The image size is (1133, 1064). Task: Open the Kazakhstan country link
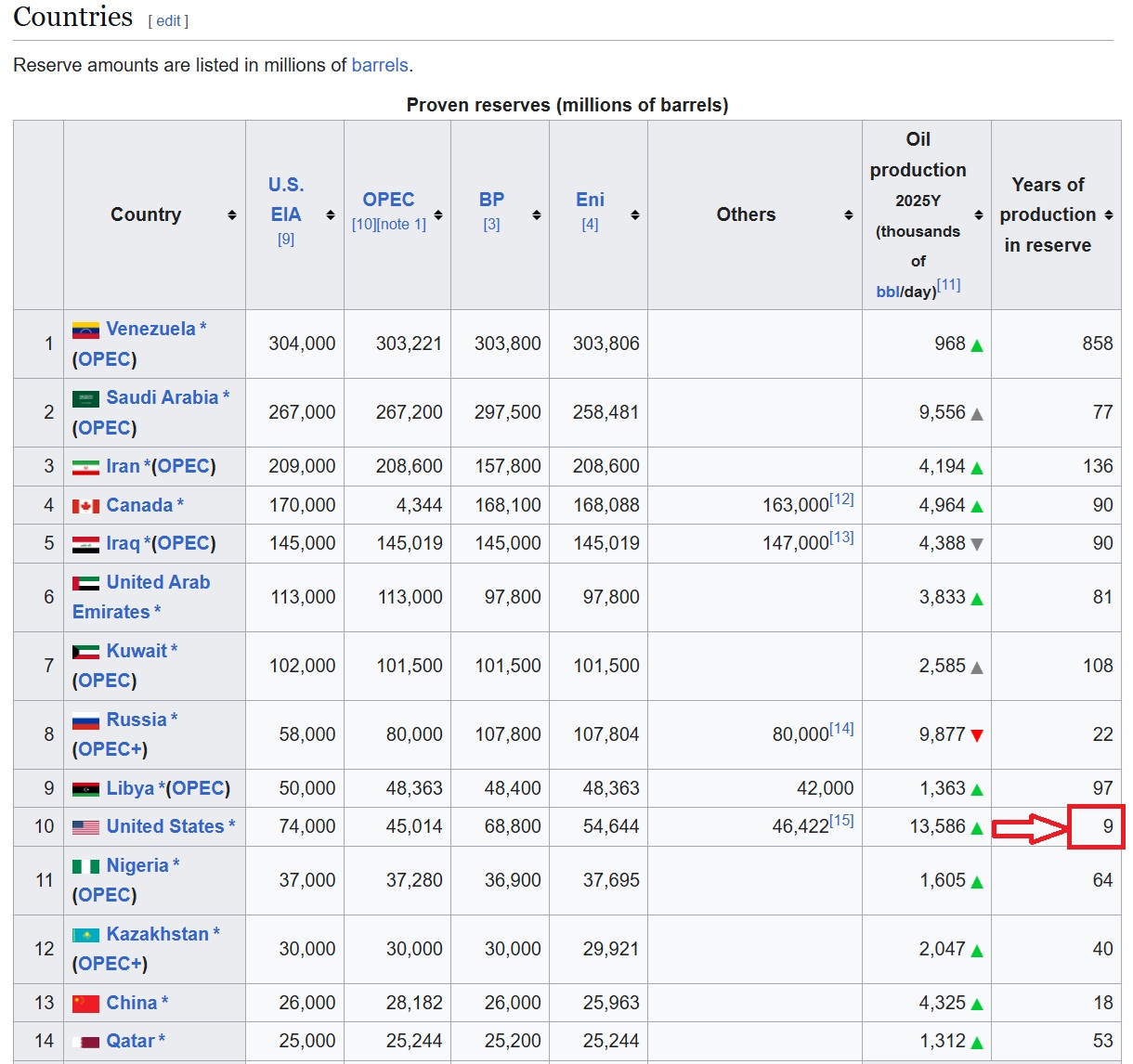pyautogui.click(x=157, y=934)
